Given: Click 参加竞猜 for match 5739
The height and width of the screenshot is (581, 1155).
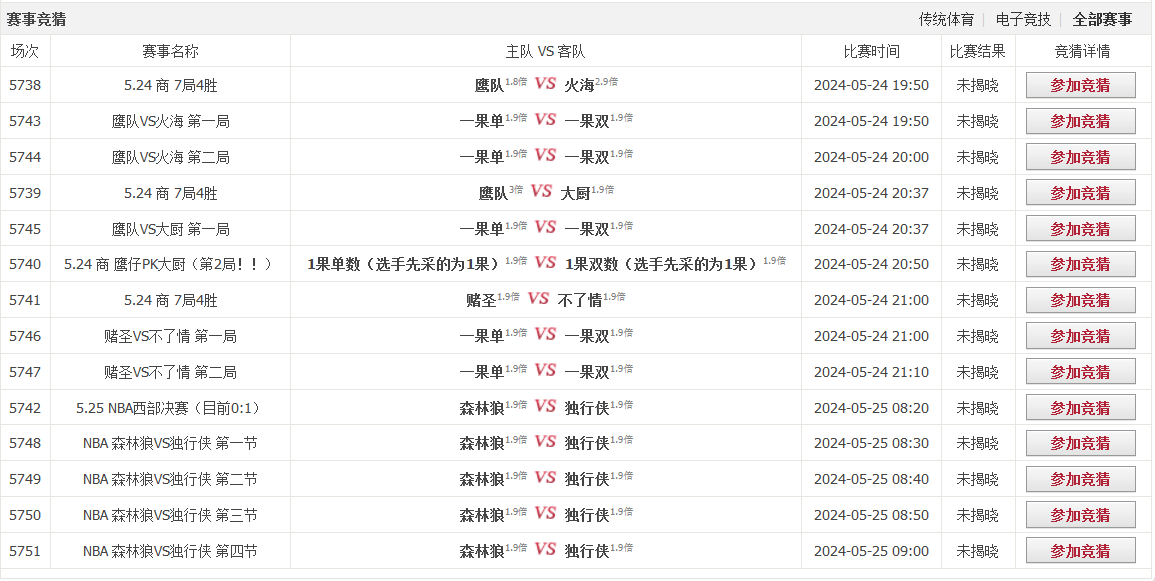Looking at the screenshot, I should point(1080,193).
